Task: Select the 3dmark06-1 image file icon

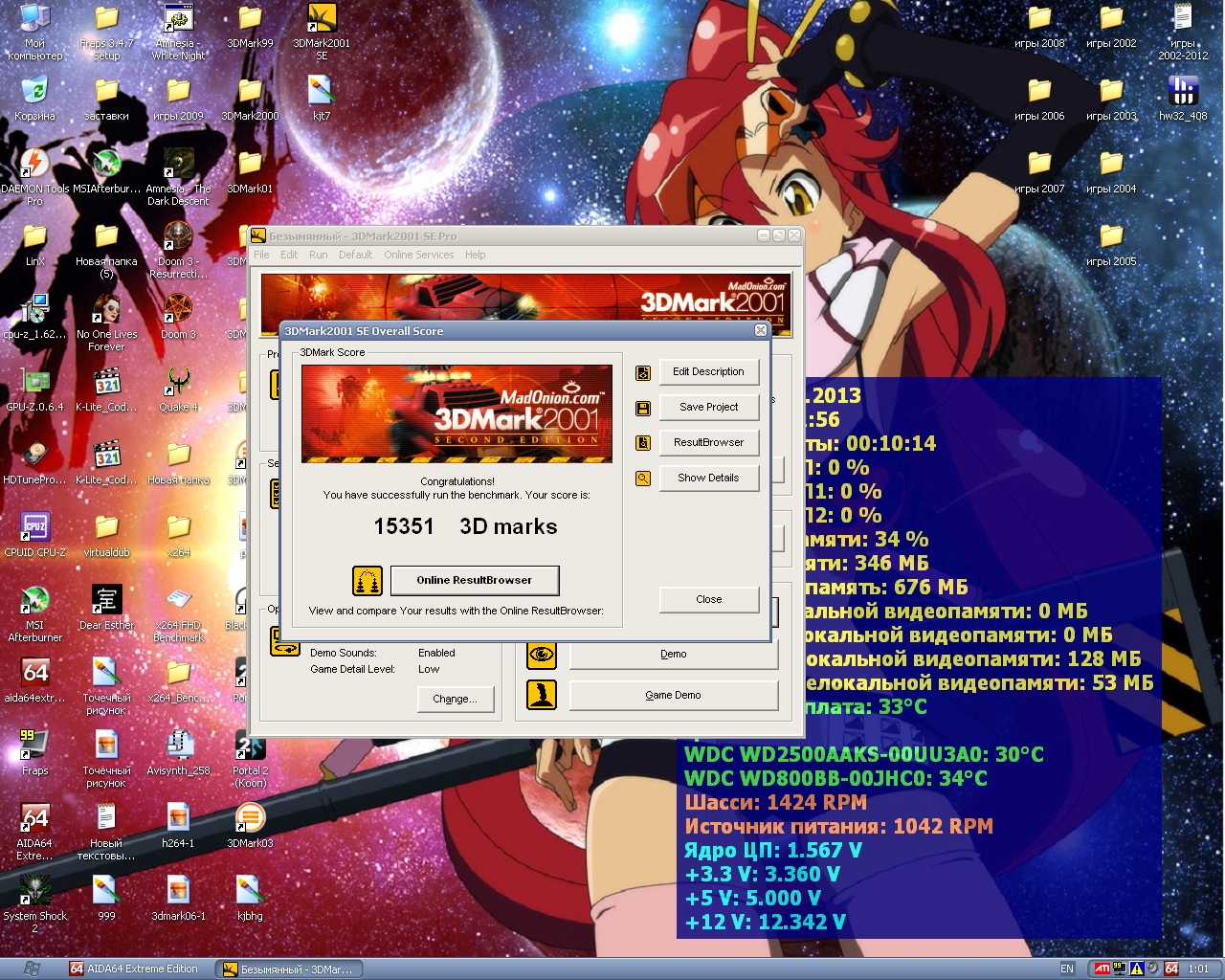Action: point(178,900)
